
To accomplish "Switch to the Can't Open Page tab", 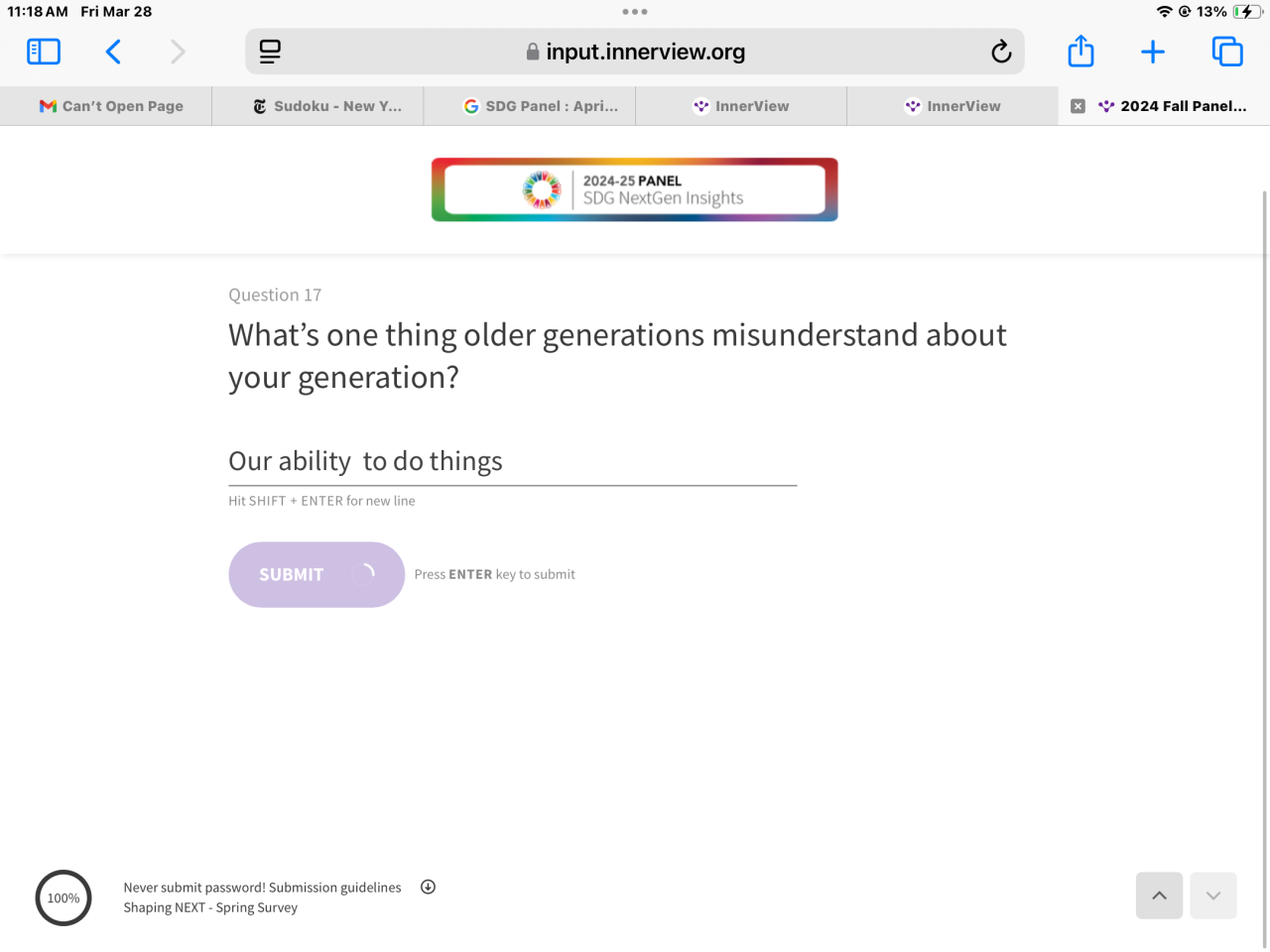I will tap(111, 106).
